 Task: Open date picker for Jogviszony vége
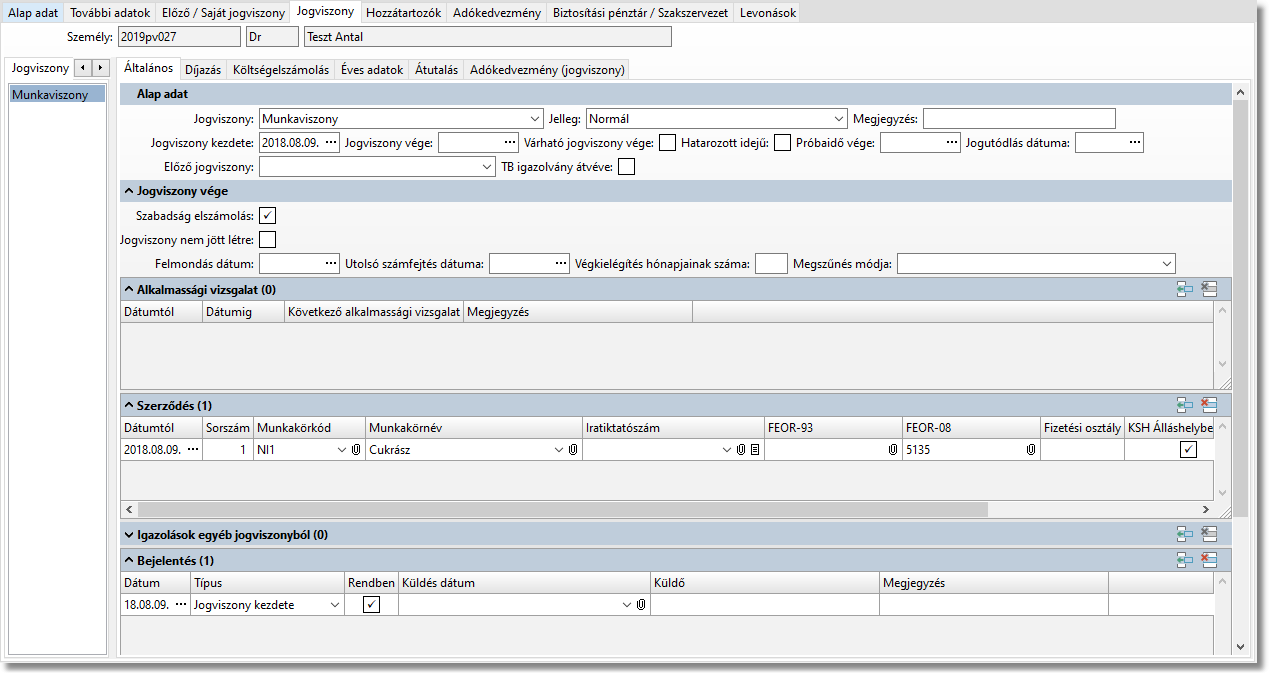[510, 142]
